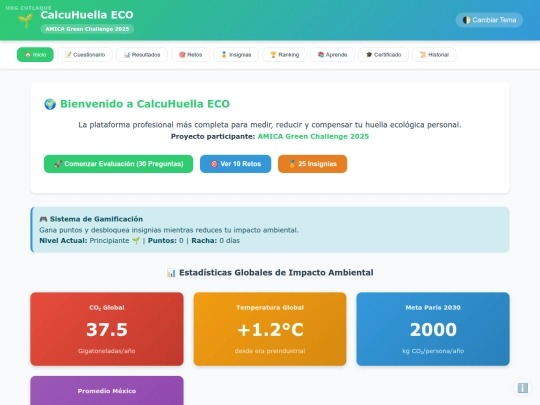Click the CalcuHuella ECO header title

[87, 15]
